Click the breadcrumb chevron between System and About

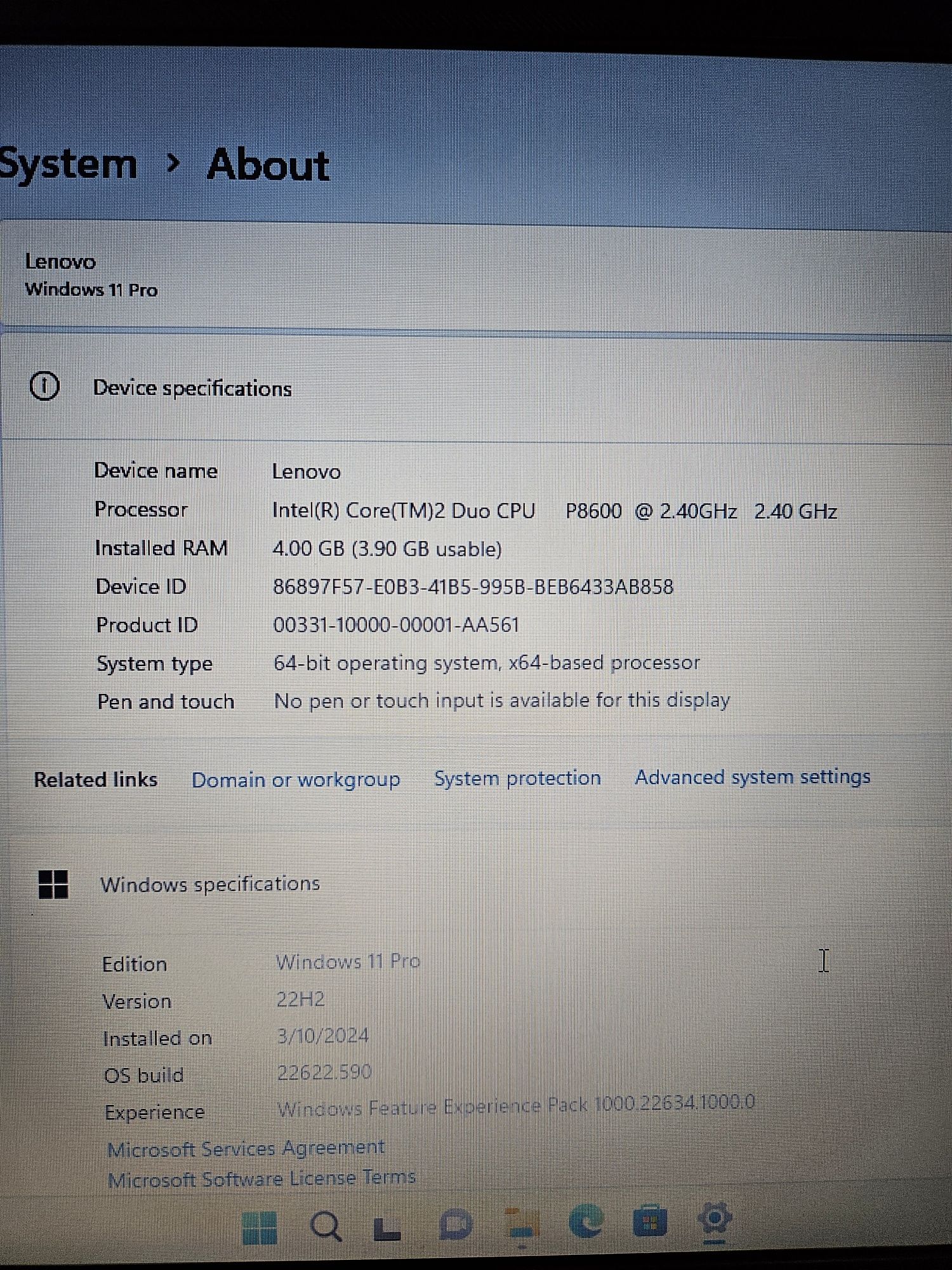point(173,164)
